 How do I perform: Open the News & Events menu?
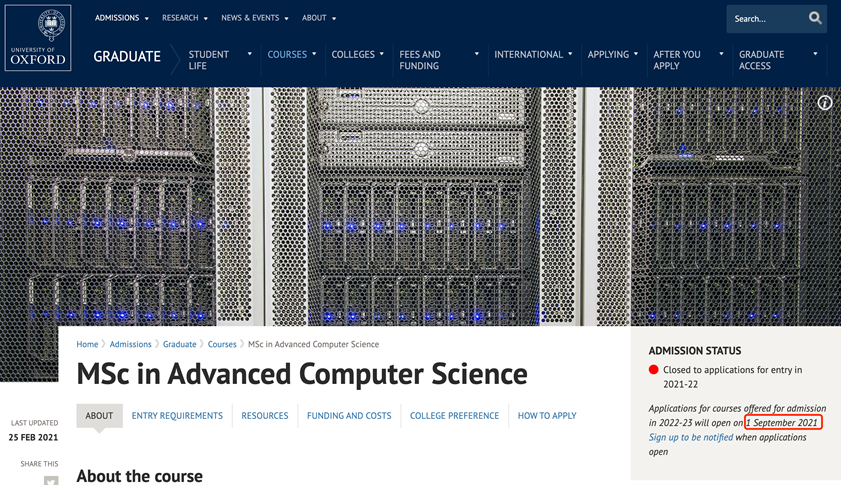pyautogui.click(x=250, y=18)
